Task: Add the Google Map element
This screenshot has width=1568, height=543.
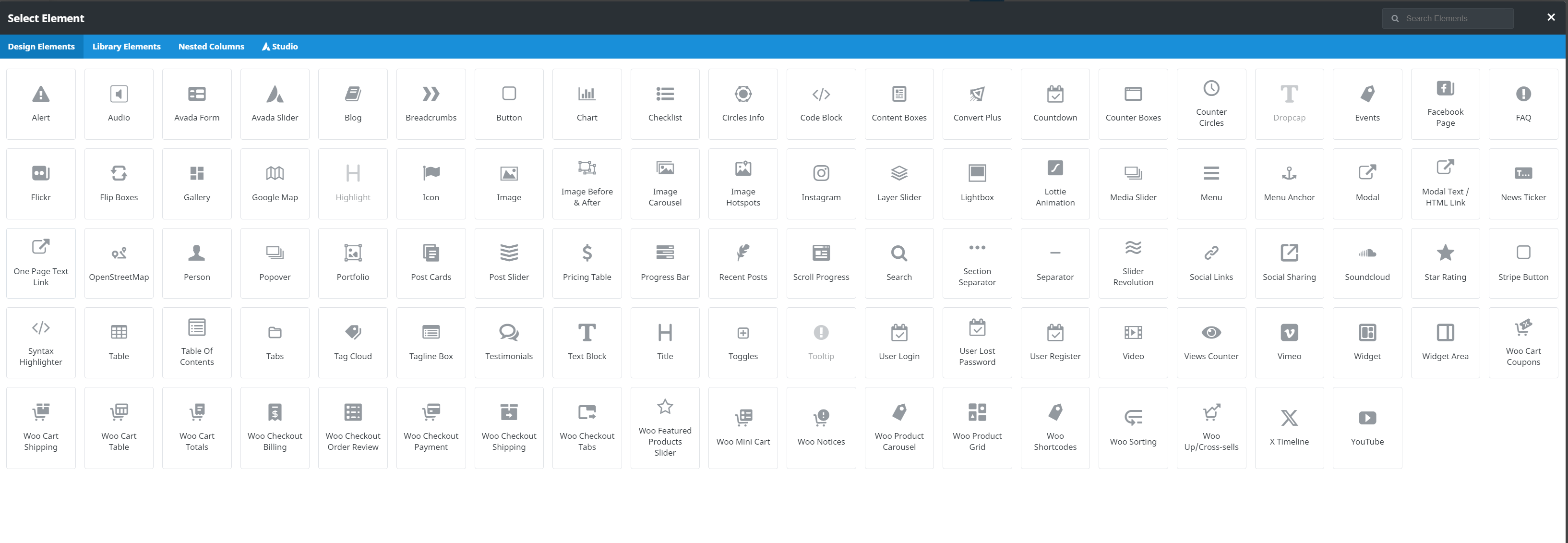Action: [275, 183]
